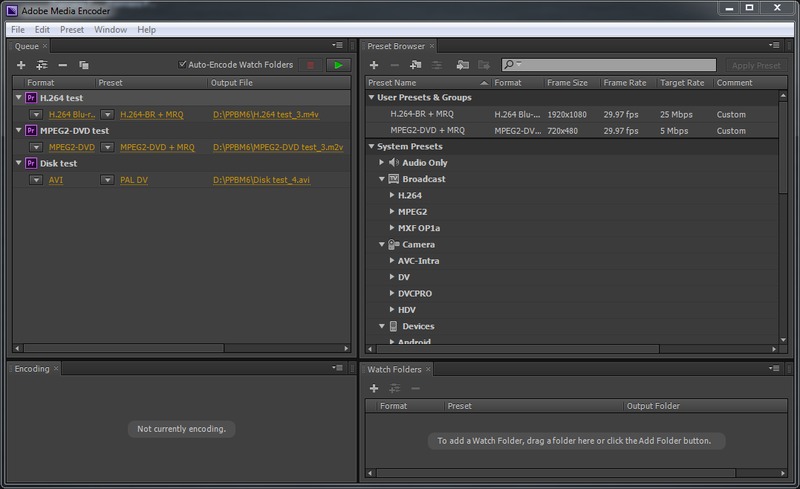
Task: Click the MPEG2-DVD + MRQ preset link in Queue
Action: pos(157,147)
